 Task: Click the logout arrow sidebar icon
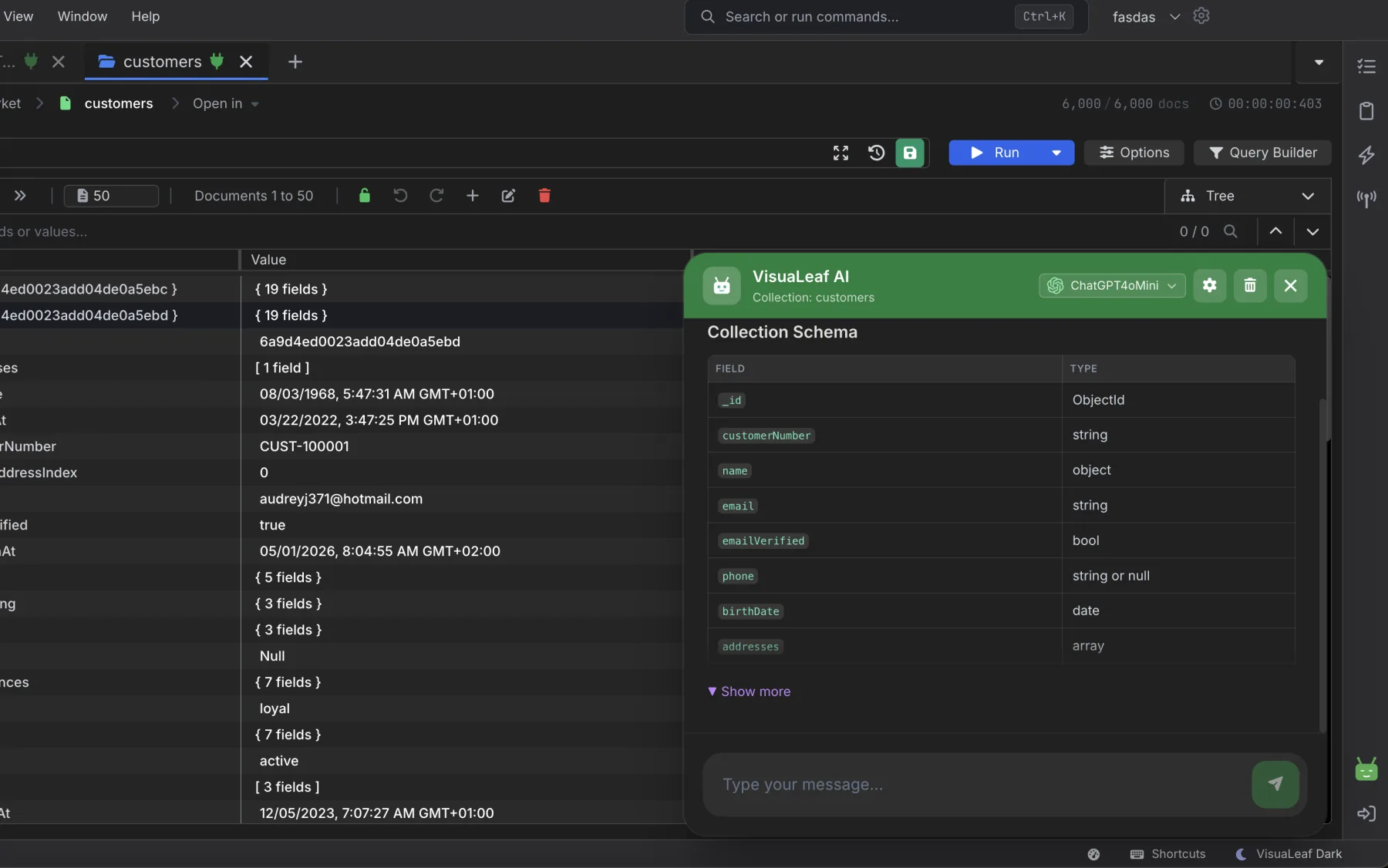(x=1366, y=813)
